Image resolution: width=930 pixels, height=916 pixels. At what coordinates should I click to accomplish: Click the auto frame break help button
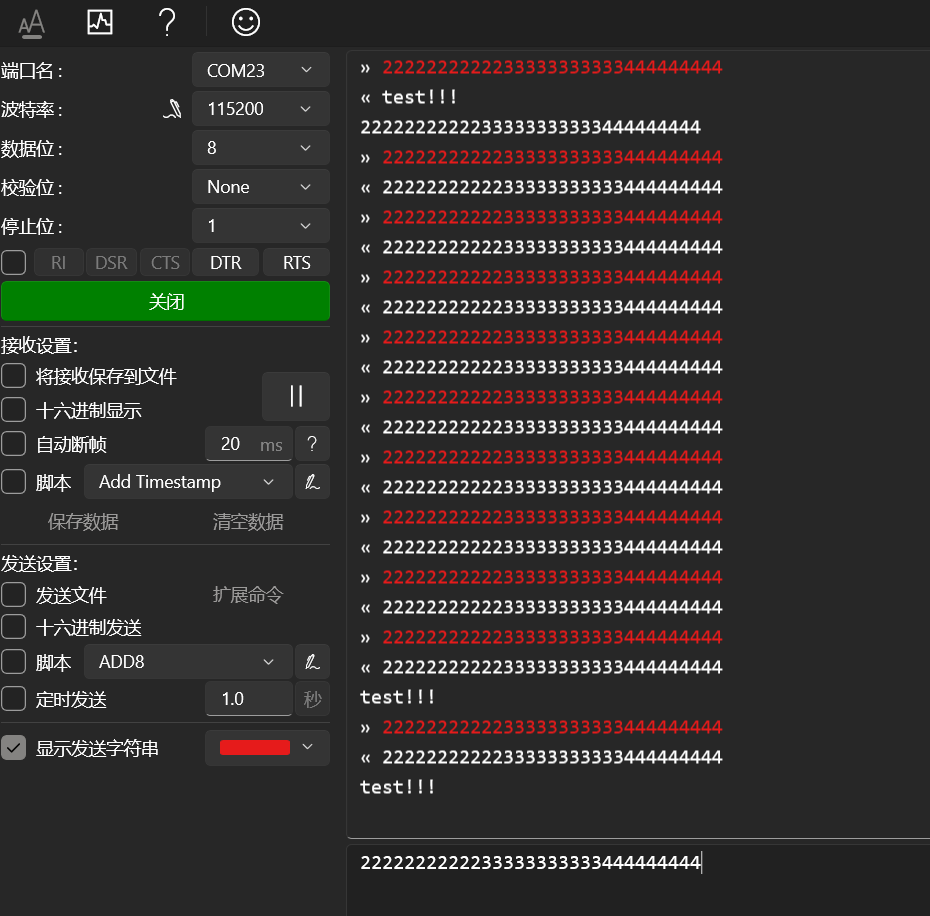point(312,444)
